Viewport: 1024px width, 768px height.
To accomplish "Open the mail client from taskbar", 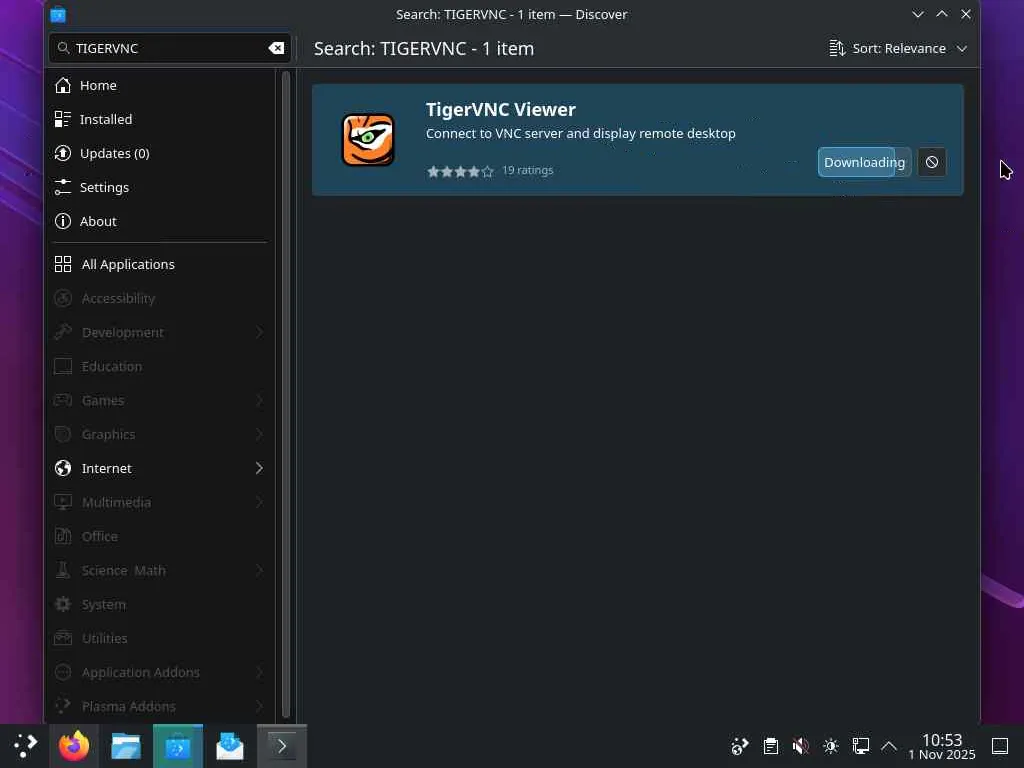I will (x=230, y=746).
